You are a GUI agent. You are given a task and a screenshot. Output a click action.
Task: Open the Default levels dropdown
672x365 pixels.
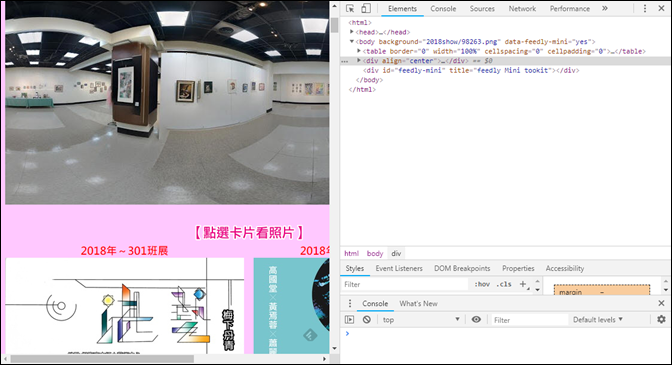pos(598,320)
